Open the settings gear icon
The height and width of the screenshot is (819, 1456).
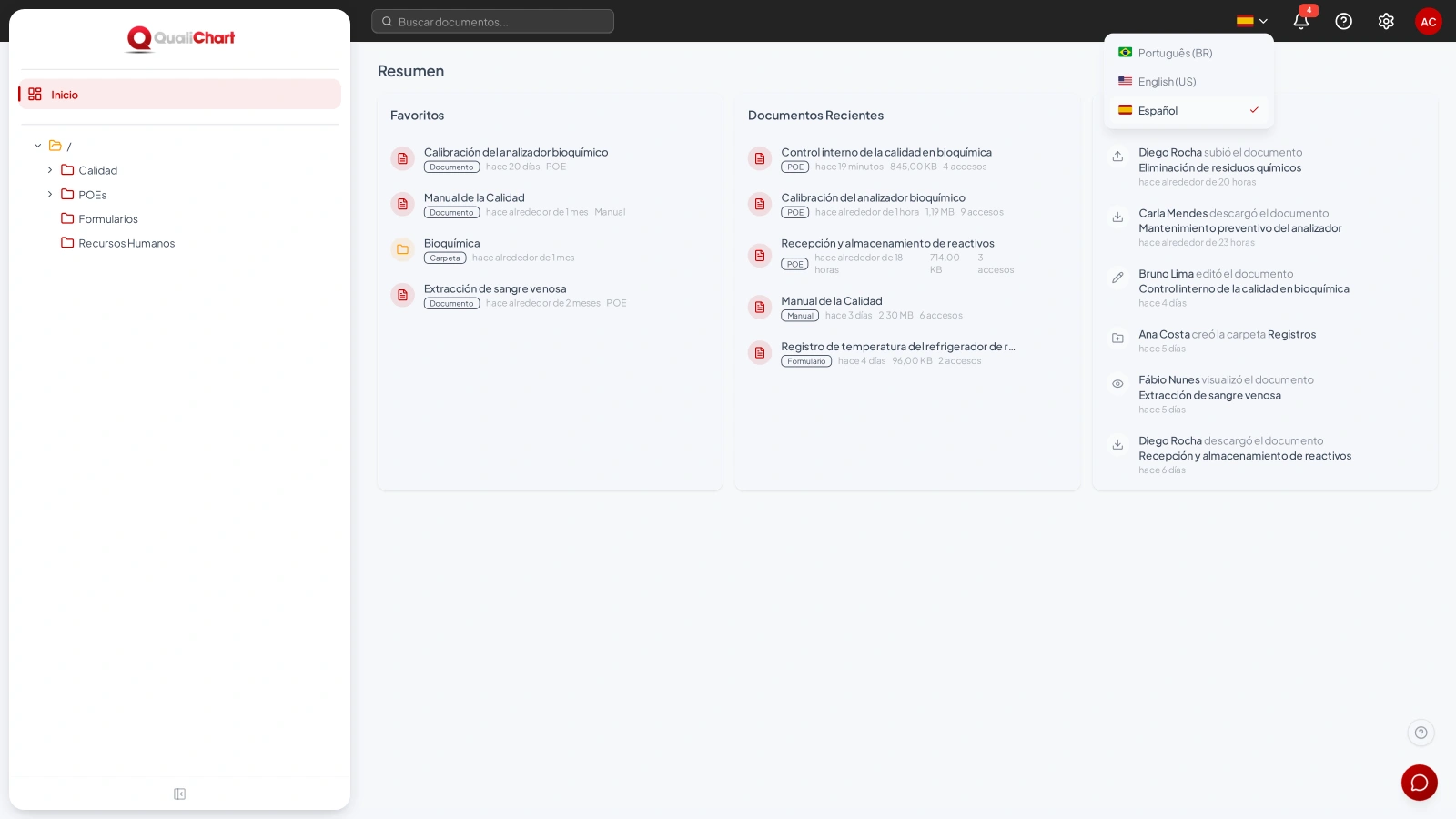coord(1386,21)
